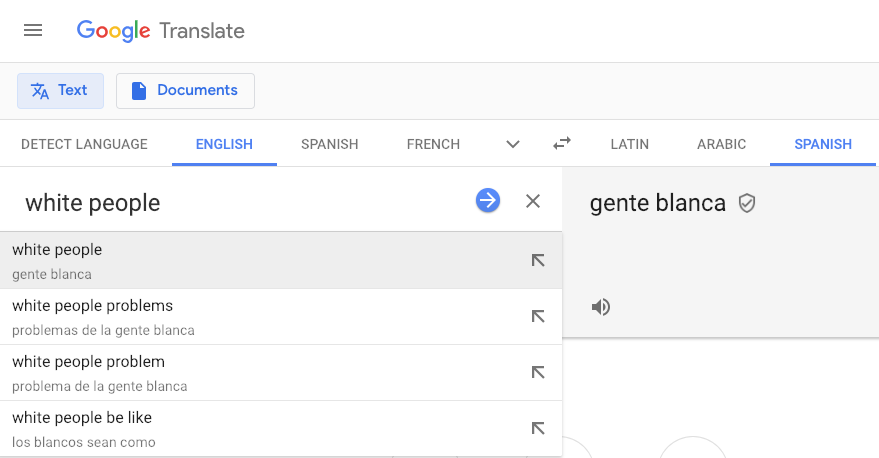Image resolution: width=879 pixels, height=458 pixels.
Task: Select Arabic as target language
Action: pos(721,144)
